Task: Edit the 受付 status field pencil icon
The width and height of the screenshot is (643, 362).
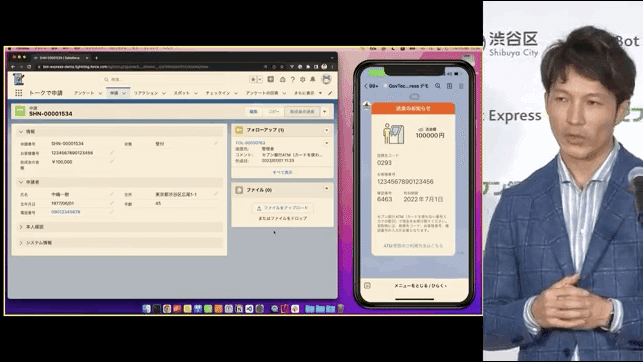Action: pos(216,143)
